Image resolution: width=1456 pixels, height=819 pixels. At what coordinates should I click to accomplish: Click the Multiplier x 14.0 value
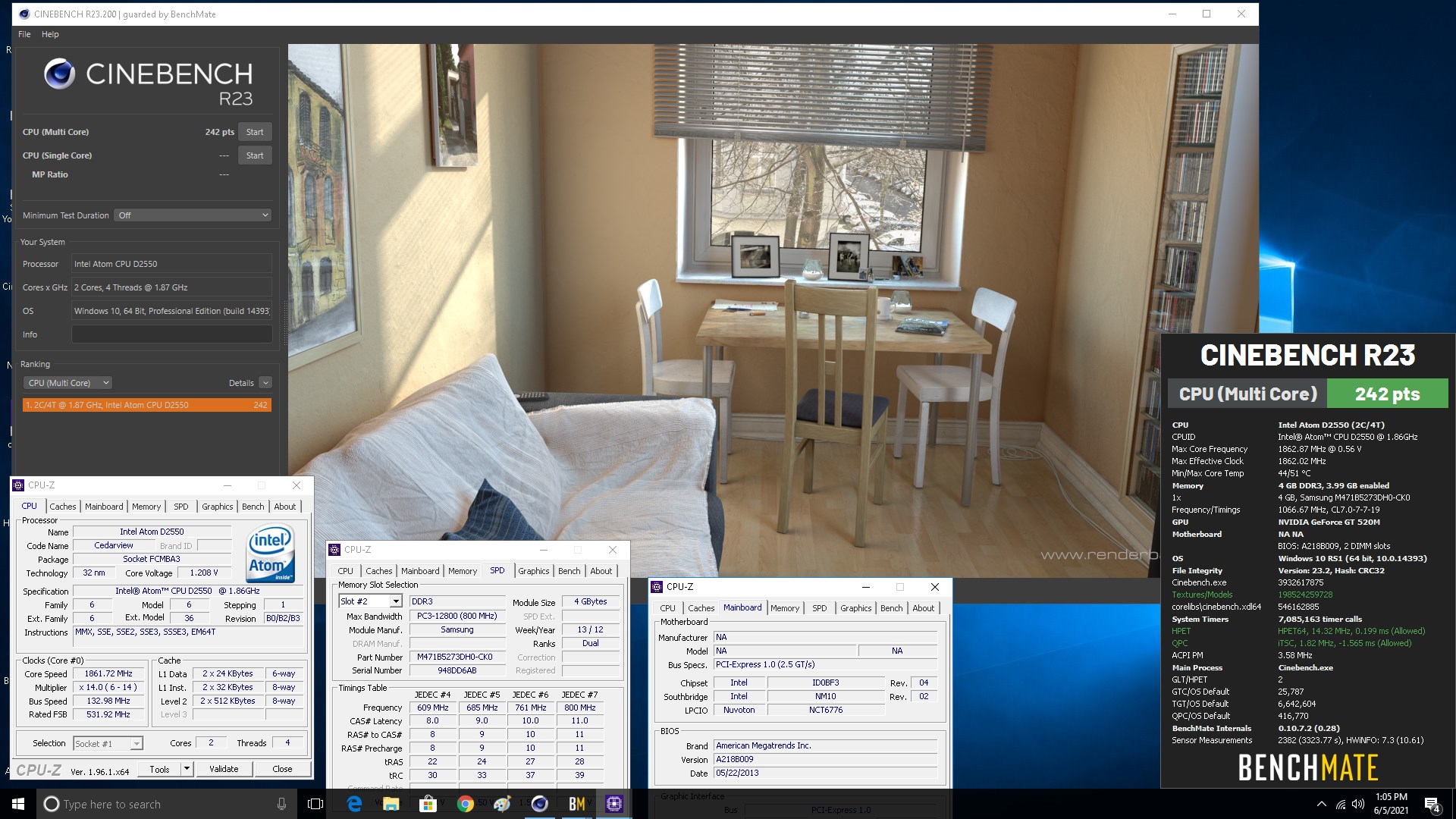click(108, 687)
